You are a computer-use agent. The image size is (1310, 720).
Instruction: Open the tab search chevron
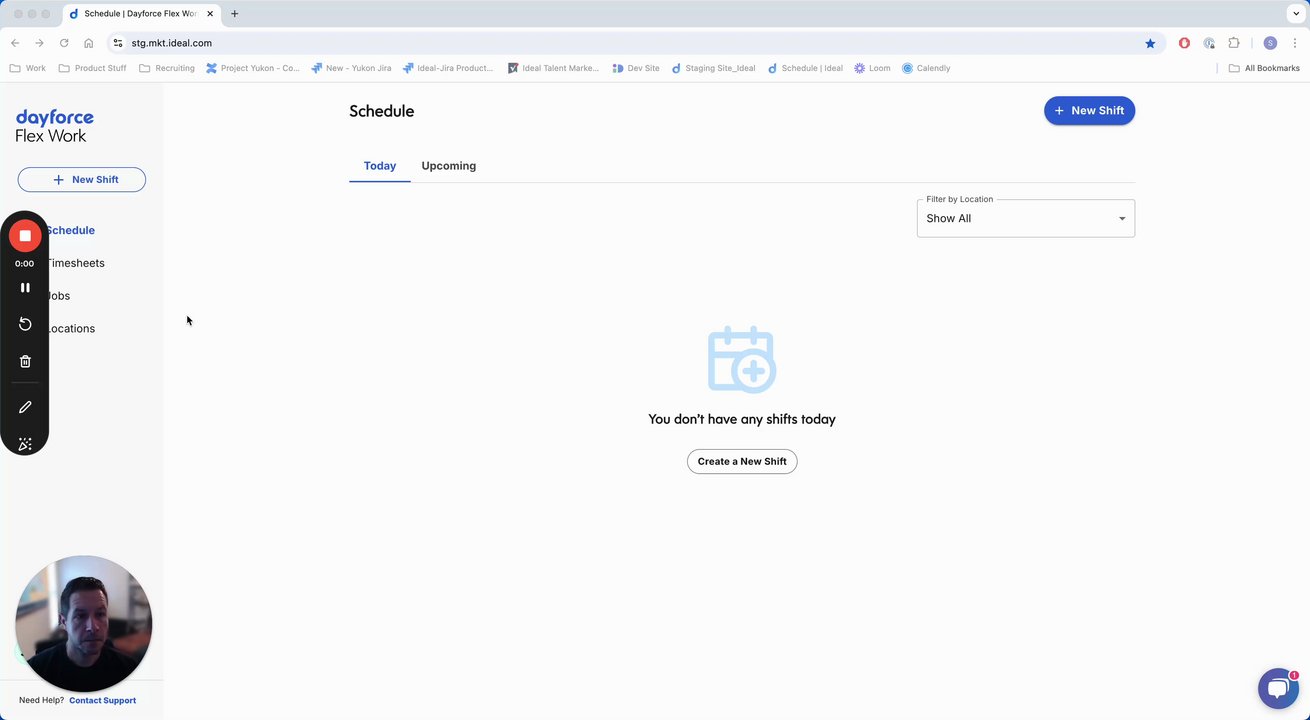pos(1296,14)
